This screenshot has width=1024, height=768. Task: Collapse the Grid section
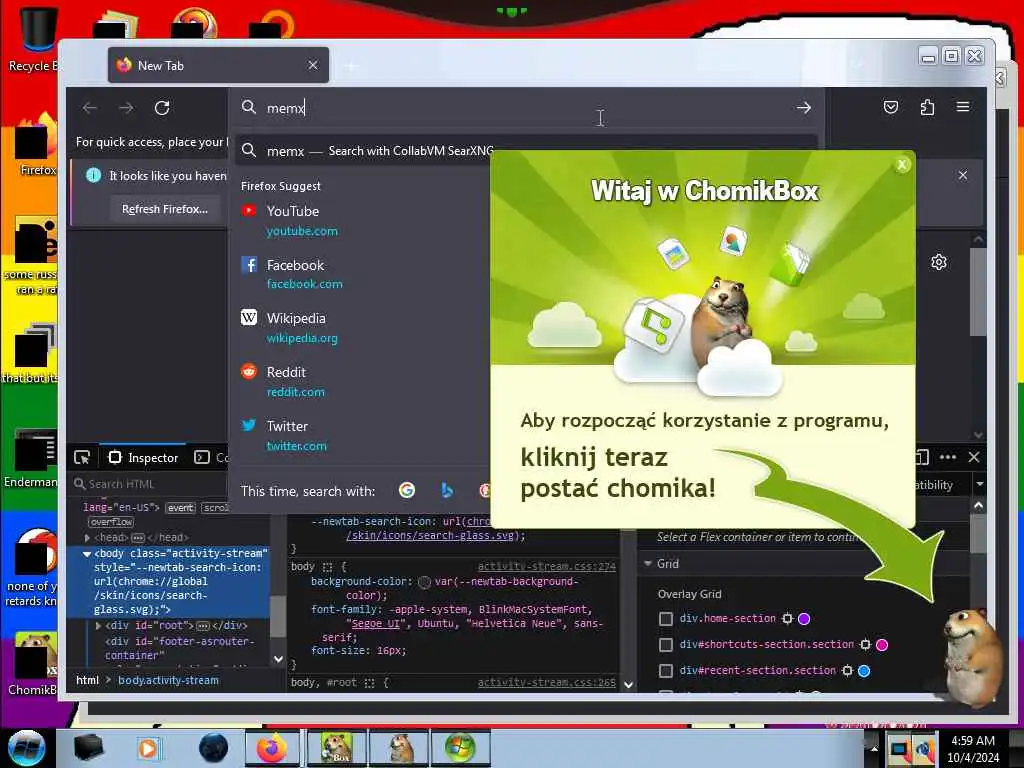click(x=648, y=563)
